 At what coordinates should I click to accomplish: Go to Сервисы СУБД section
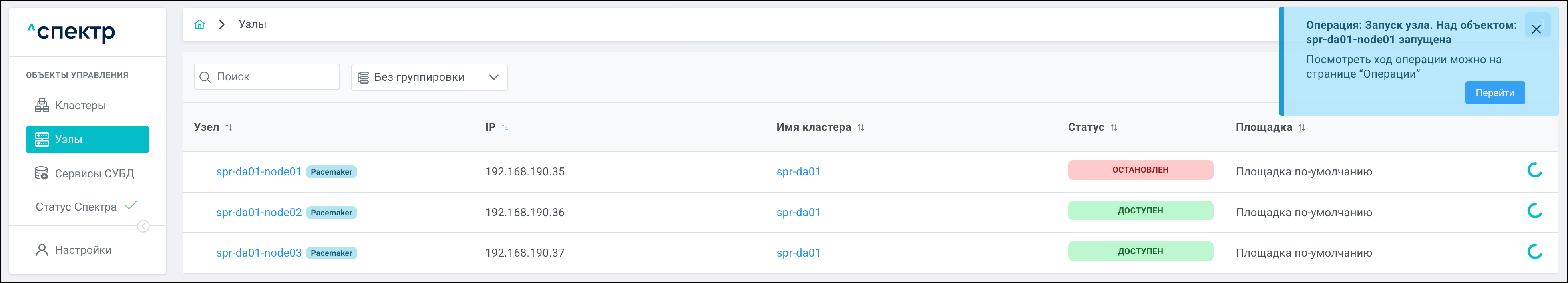click(94, 173)
